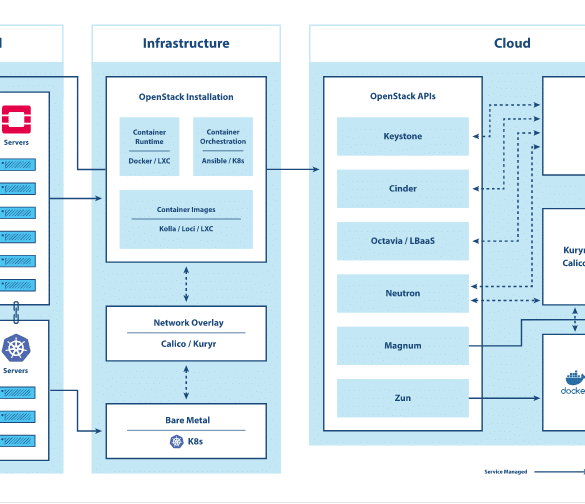The height and width of the screenshot is (504, 585).
Task: Click the Service Managed legend label
Action: pyautogui.click(x=506, y=472)
